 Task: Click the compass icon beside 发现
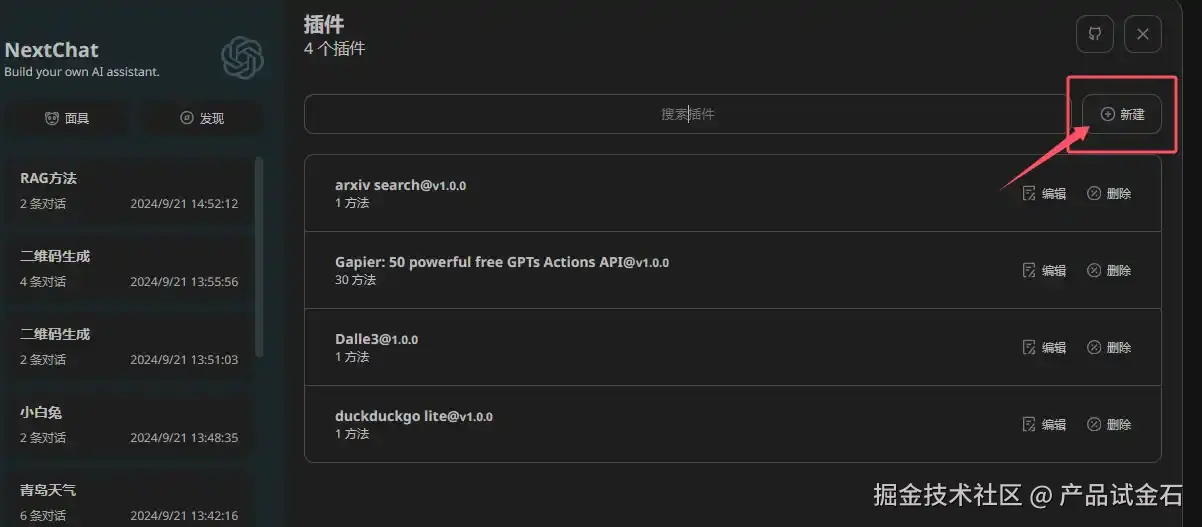187,118
